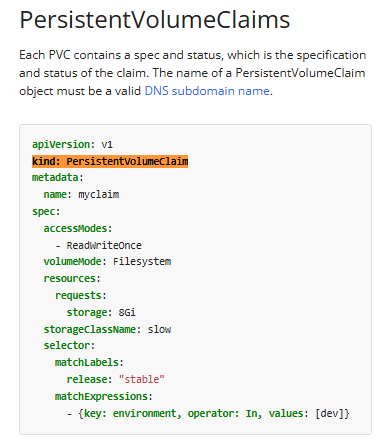The height and width of the screenshot is (444, 380).
Task: Click the 'volumeMode: Filesystem' line
Action: pyautogui.click(x=107, y=262)
